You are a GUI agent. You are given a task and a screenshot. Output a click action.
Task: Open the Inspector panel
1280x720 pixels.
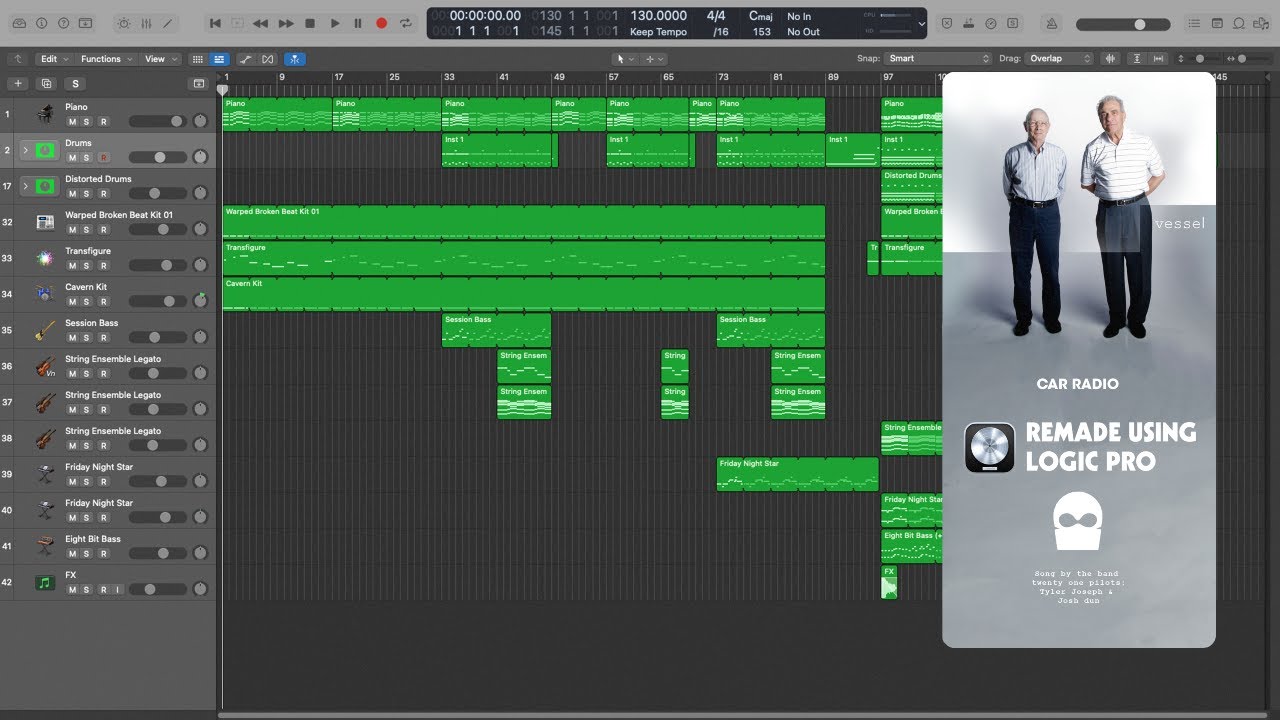coord(40,22)
